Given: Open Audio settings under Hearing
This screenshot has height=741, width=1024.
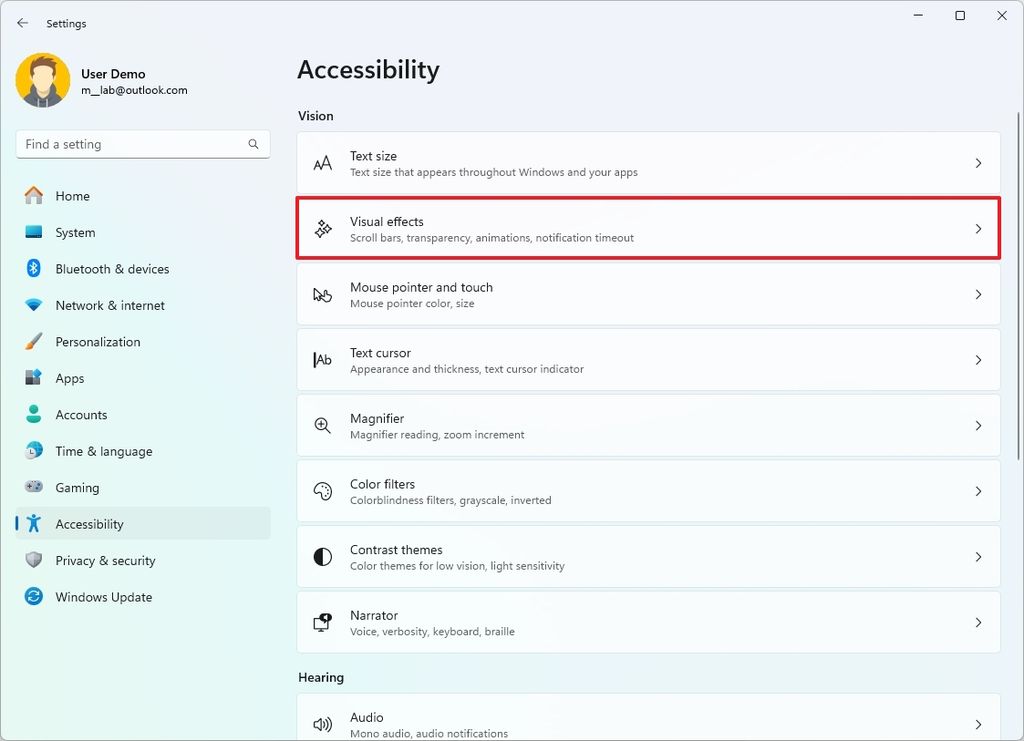Looking at the screenshot, I should pos(648,723).
